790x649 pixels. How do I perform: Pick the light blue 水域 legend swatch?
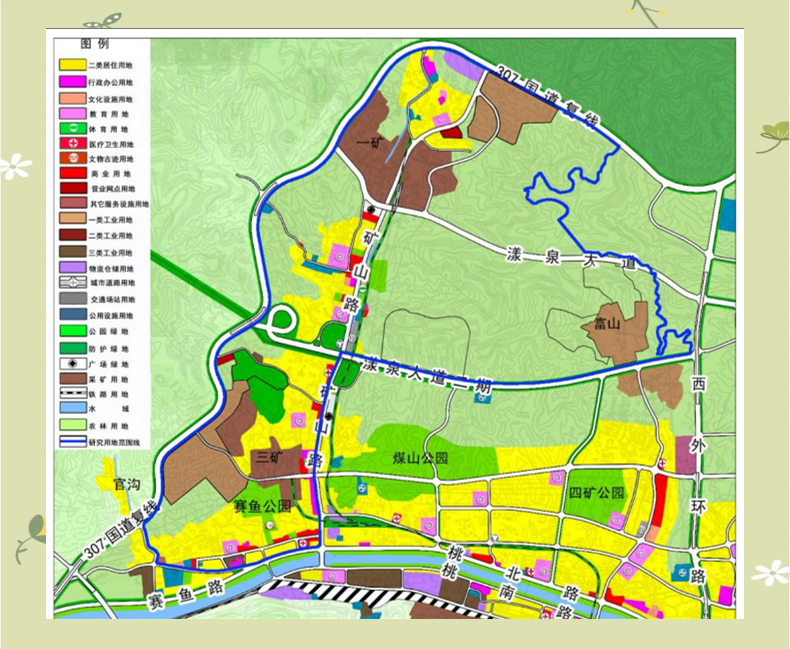pyautogui.click(x=71, y=409)
